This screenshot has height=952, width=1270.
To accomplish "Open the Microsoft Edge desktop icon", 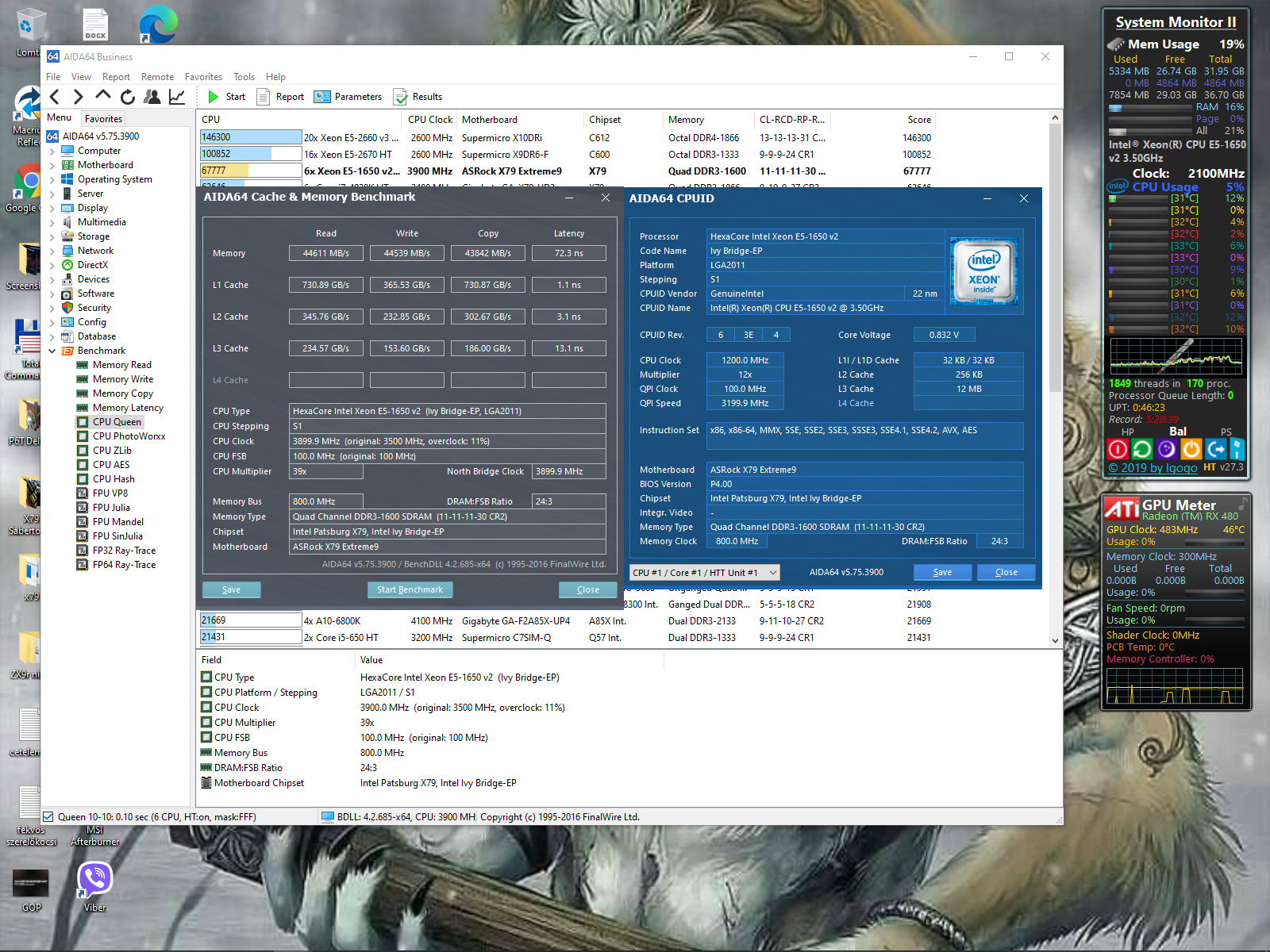I will coord(158,25).
